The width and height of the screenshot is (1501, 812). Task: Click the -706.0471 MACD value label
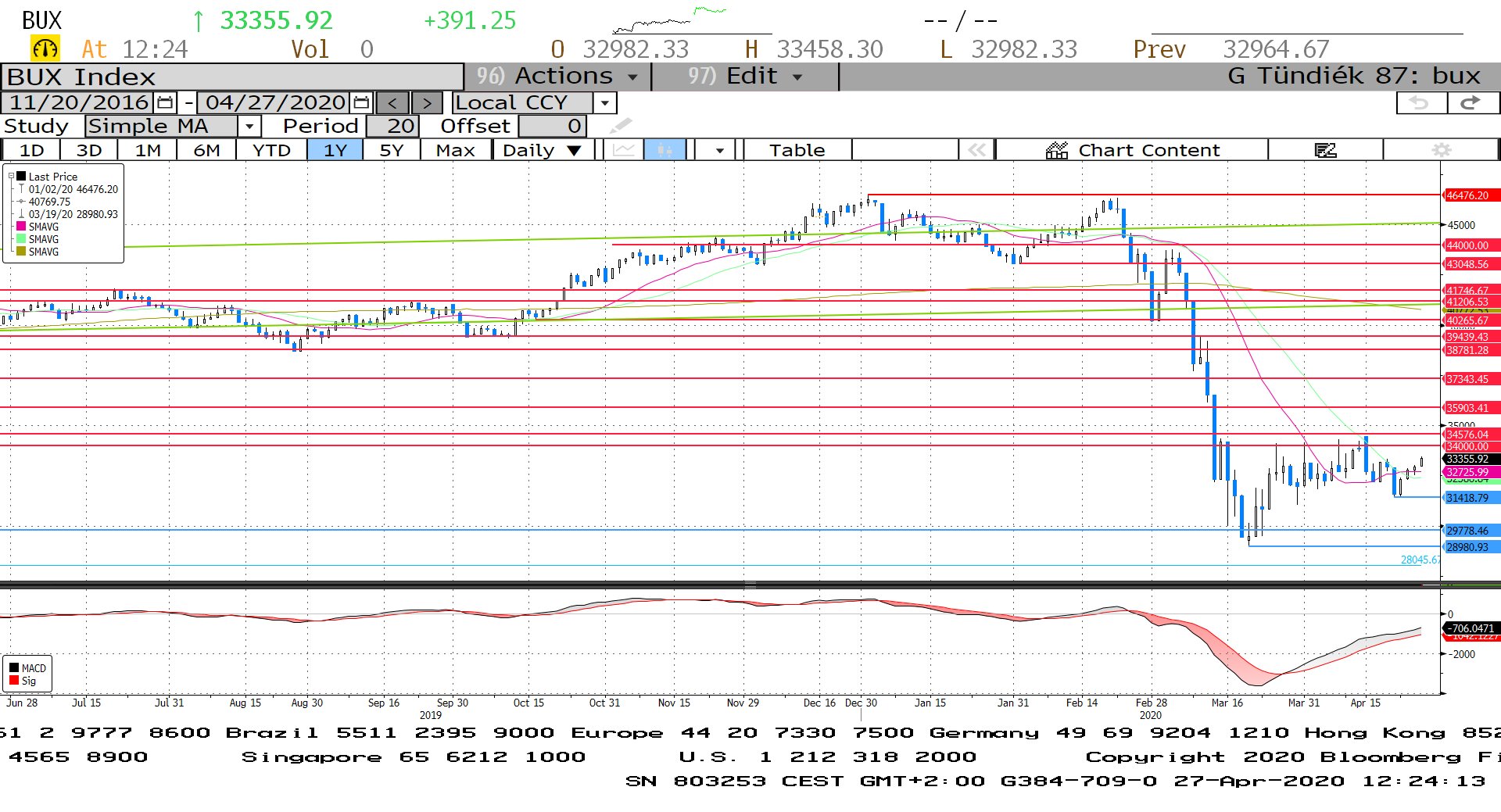point(1471,628)
